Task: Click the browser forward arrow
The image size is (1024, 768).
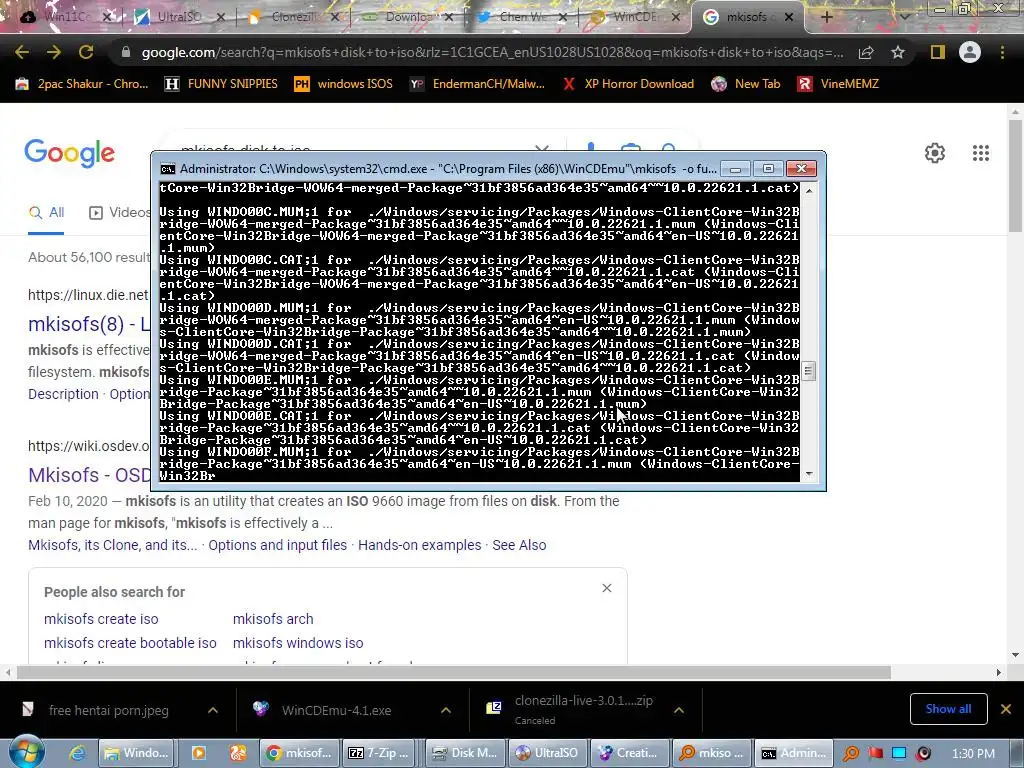Action: (54, 52)
